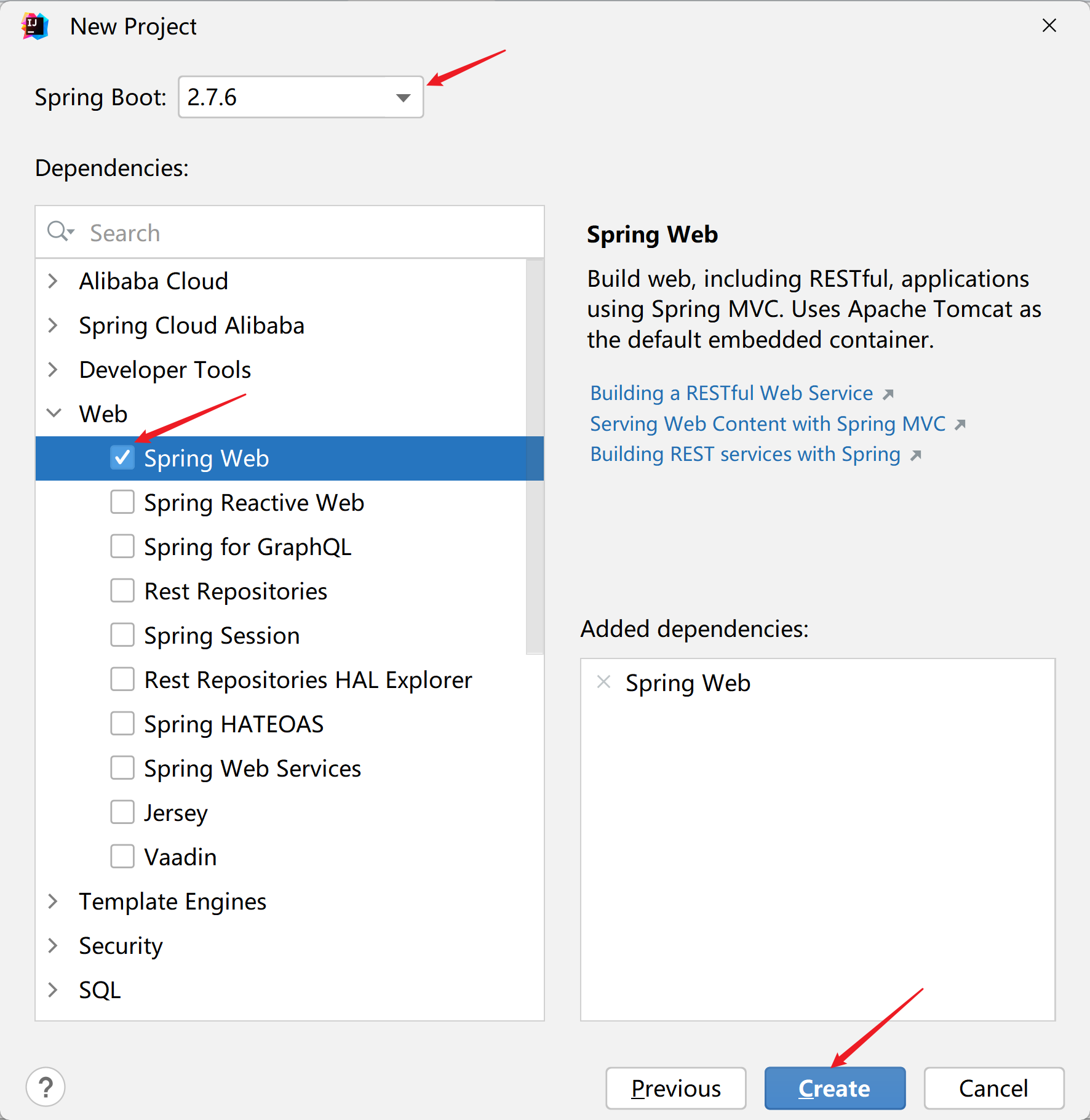This screenshot has width=1090, height=1120.
Task: Open Building a RESTful Web Service link
Action: tap(731, 393)
